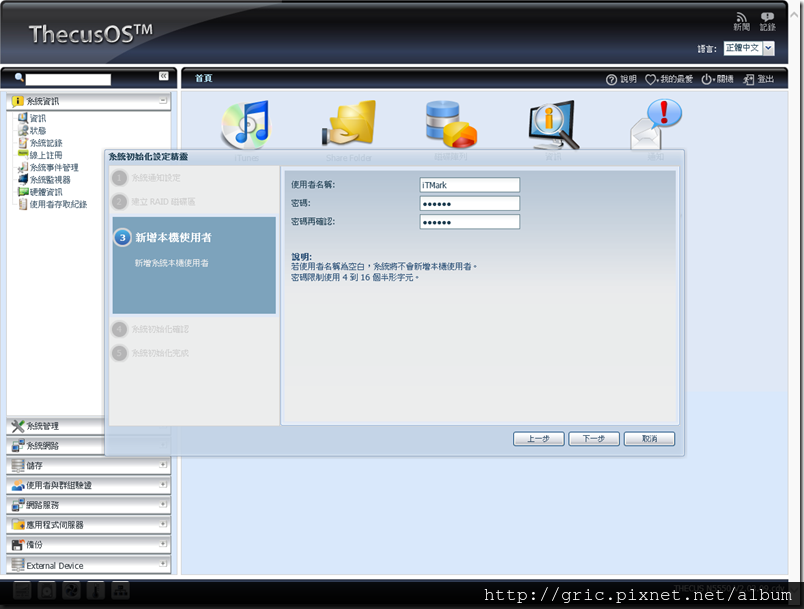
Task: Open the language dropdown 正體中文
Action: click(x=749, y=48)
